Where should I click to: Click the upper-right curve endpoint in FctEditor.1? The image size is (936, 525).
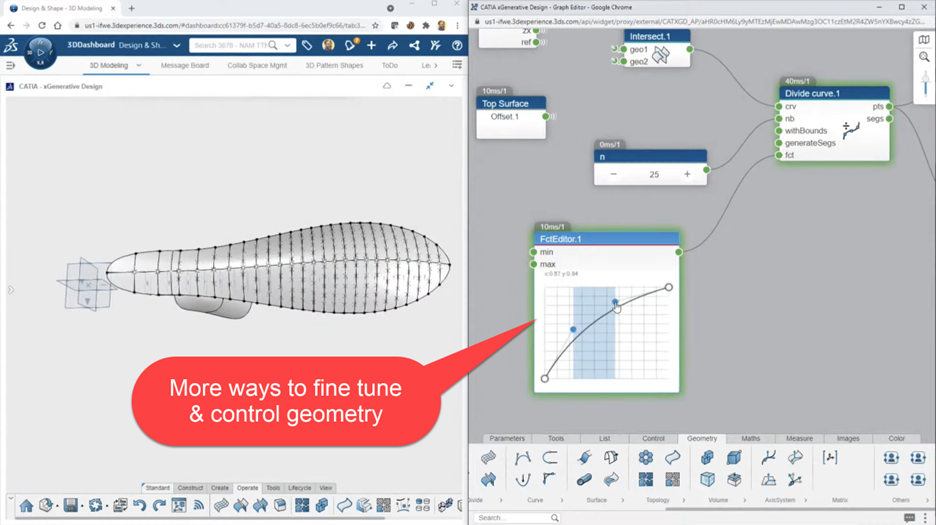[669, 287]
